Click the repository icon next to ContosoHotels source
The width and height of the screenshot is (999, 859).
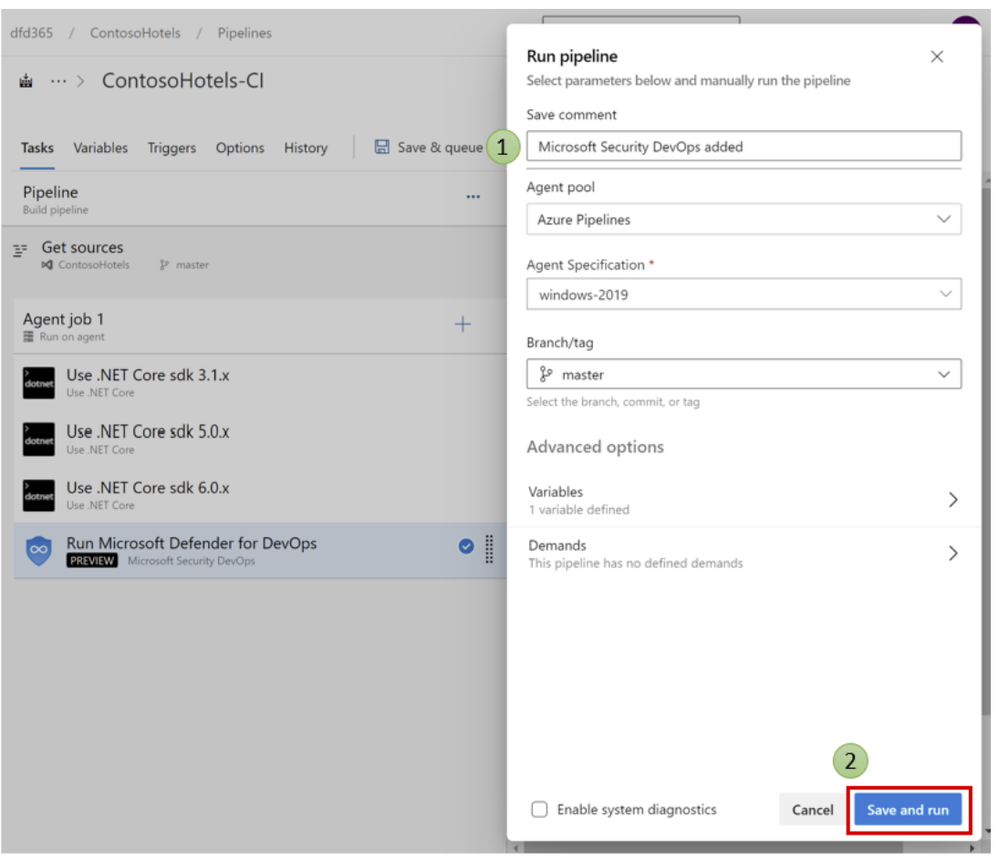click(x=47, y=265)
